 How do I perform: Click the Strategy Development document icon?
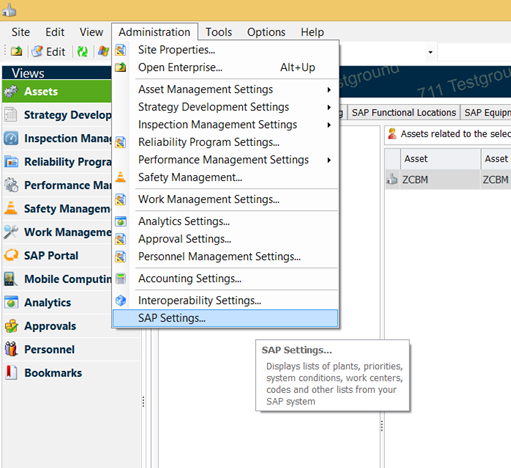click(x=11, y=115)
